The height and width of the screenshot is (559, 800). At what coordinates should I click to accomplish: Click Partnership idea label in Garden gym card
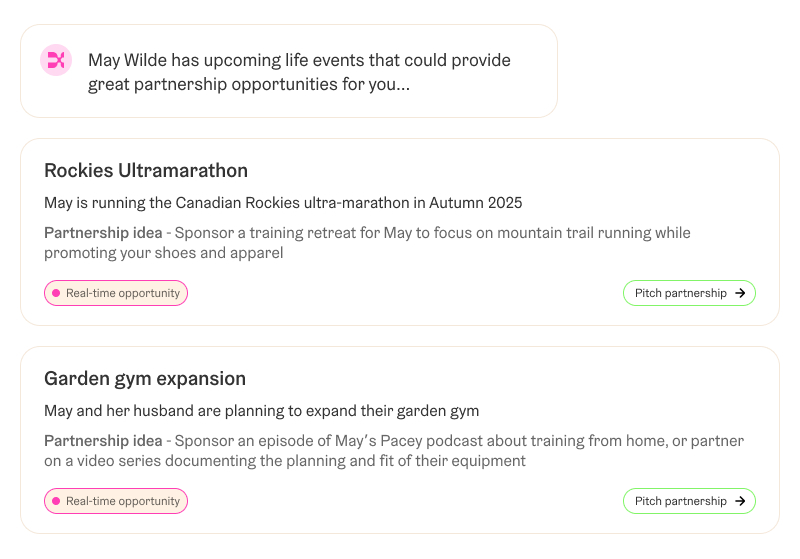tap(103, 441)
